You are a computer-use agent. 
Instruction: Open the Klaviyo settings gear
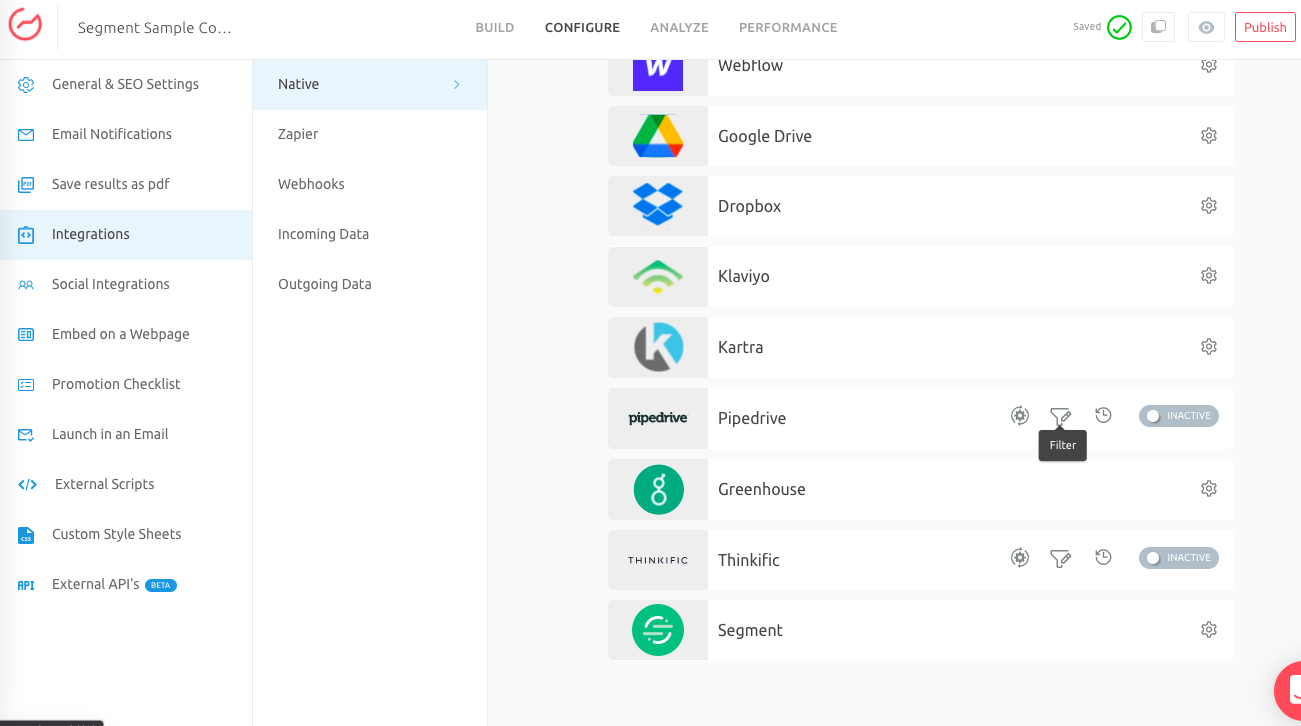click(x=1209, y=275)
